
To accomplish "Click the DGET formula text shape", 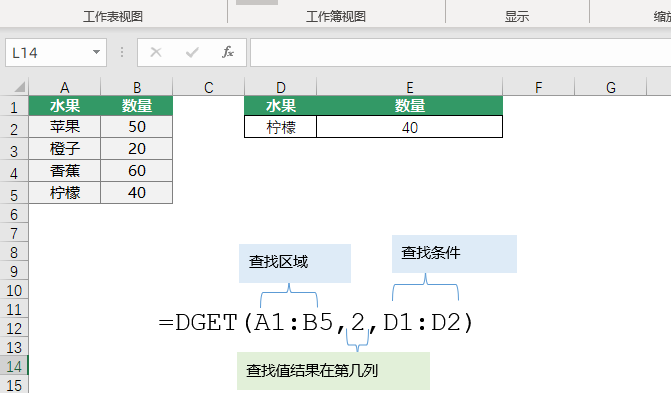I will point(316,323).
